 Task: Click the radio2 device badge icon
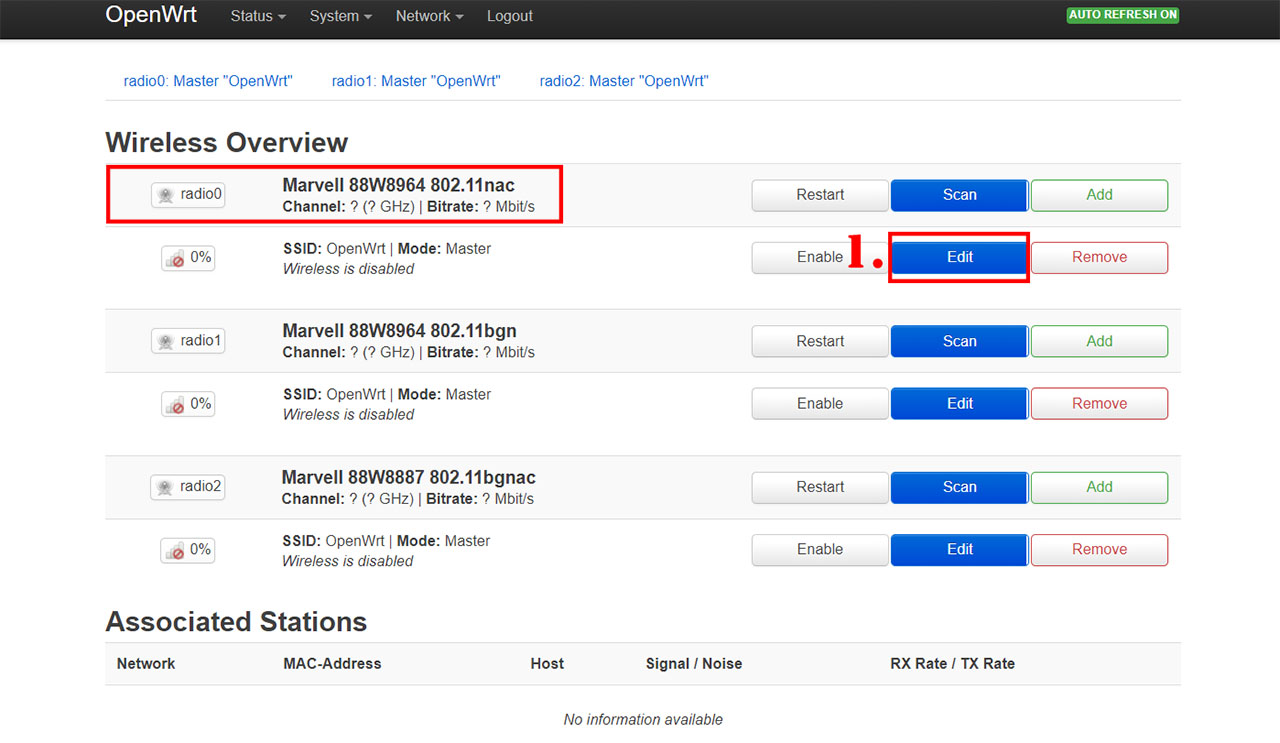[x=187, y=487]
